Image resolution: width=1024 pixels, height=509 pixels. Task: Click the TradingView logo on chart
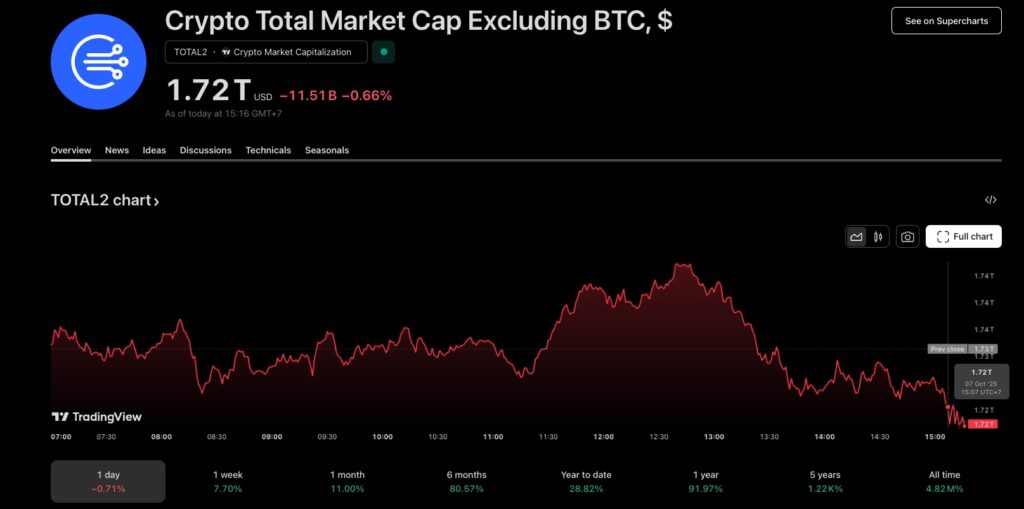97,417
